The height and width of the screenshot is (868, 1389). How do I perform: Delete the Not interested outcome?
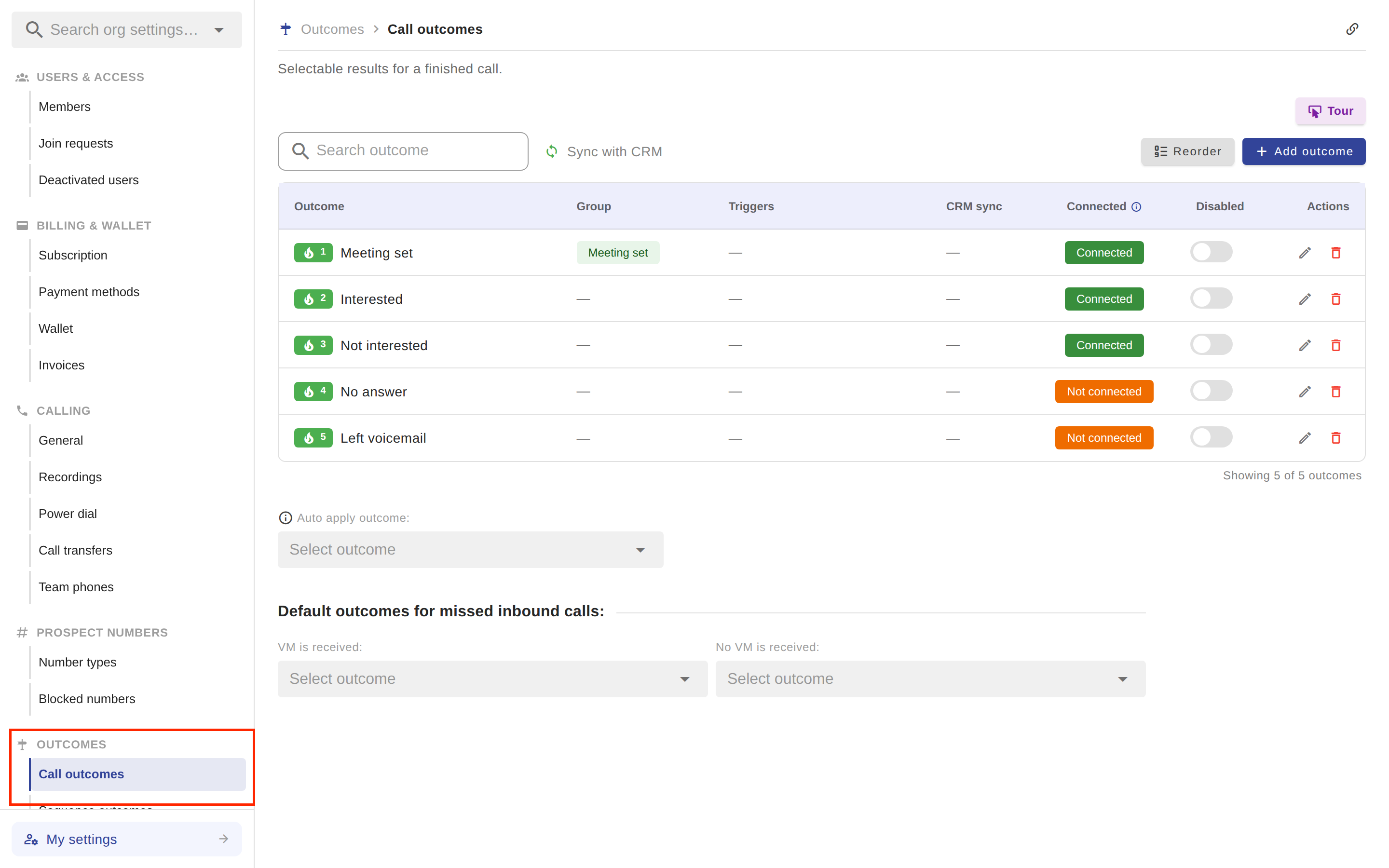coord(1335,345)
